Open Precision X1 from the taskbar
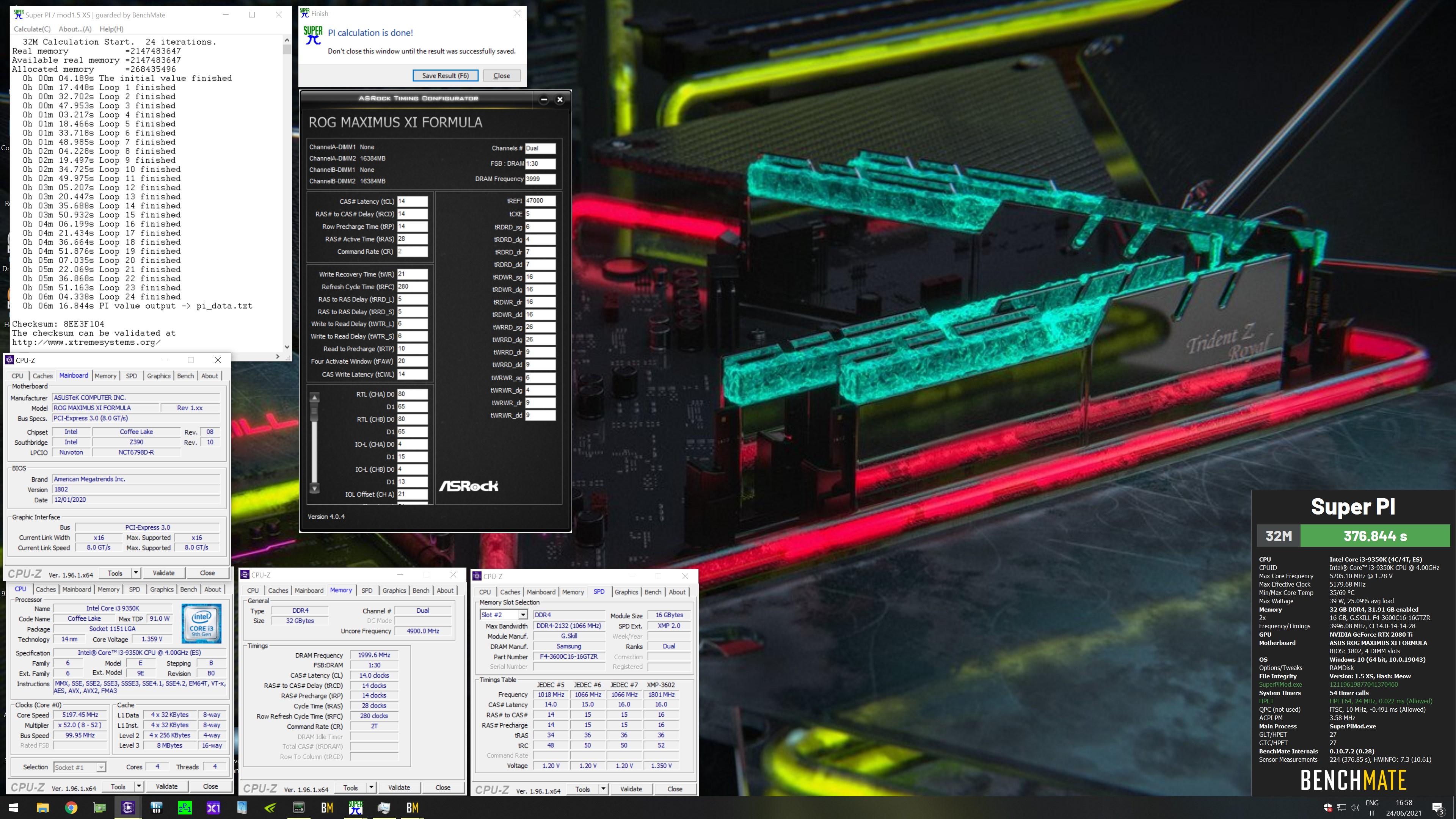Screen dimensions: 1456x819 (213, 808)
